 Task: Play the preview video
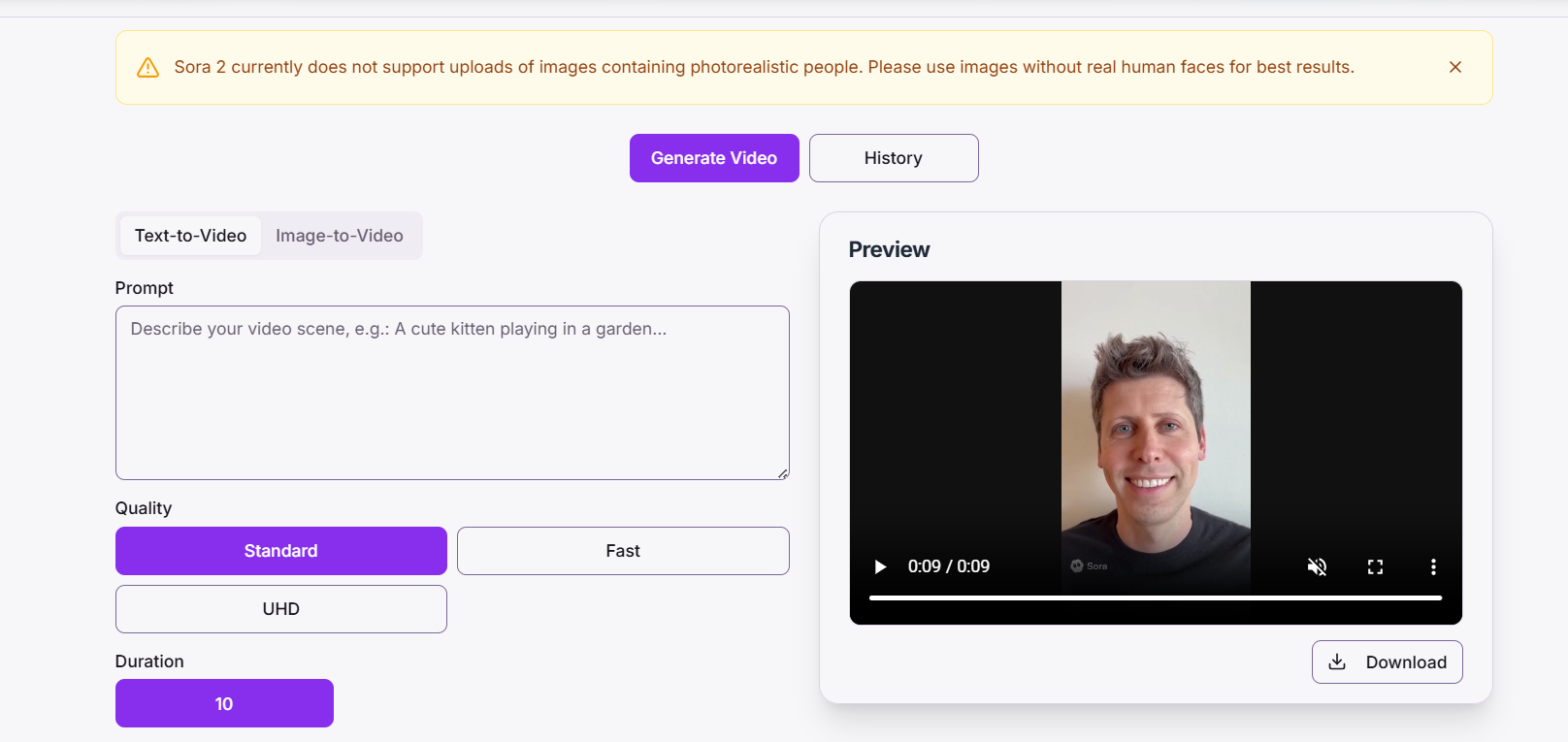[880, 566]
